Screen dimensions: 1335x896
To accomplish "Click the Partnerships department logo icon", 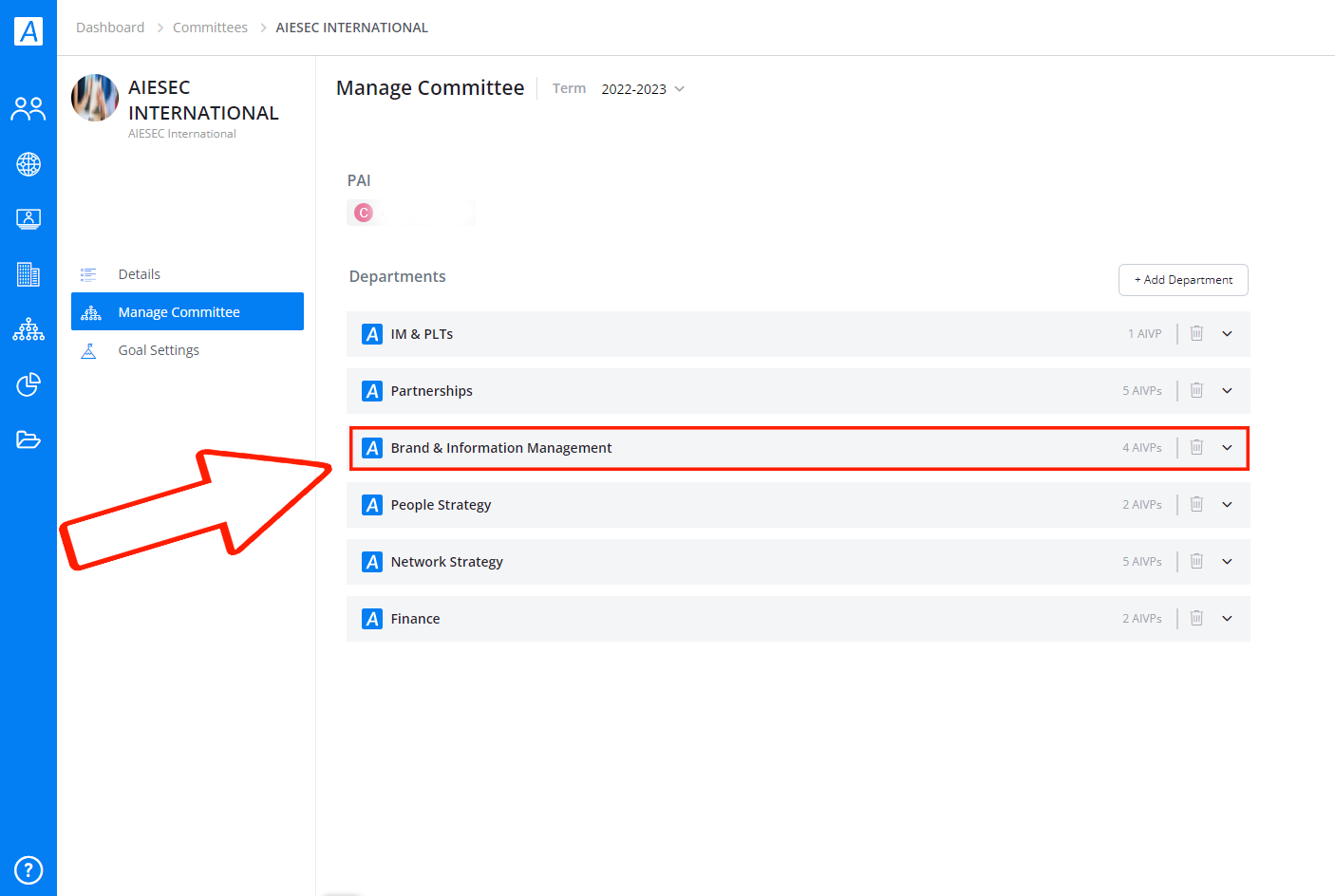I will (372, 391).
